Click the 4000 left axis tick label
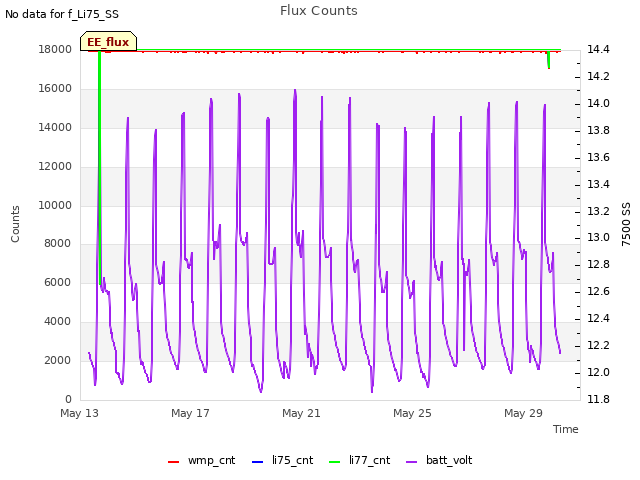Screen dimensions: 640x480 pyautogui.click(x=58, y=321)
